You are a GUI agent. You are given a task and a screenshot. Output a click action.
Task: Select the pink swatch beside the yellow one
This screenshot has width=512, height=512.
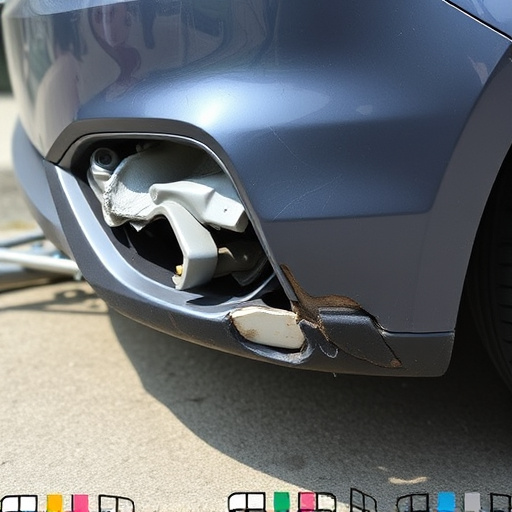tap(81, 503)
